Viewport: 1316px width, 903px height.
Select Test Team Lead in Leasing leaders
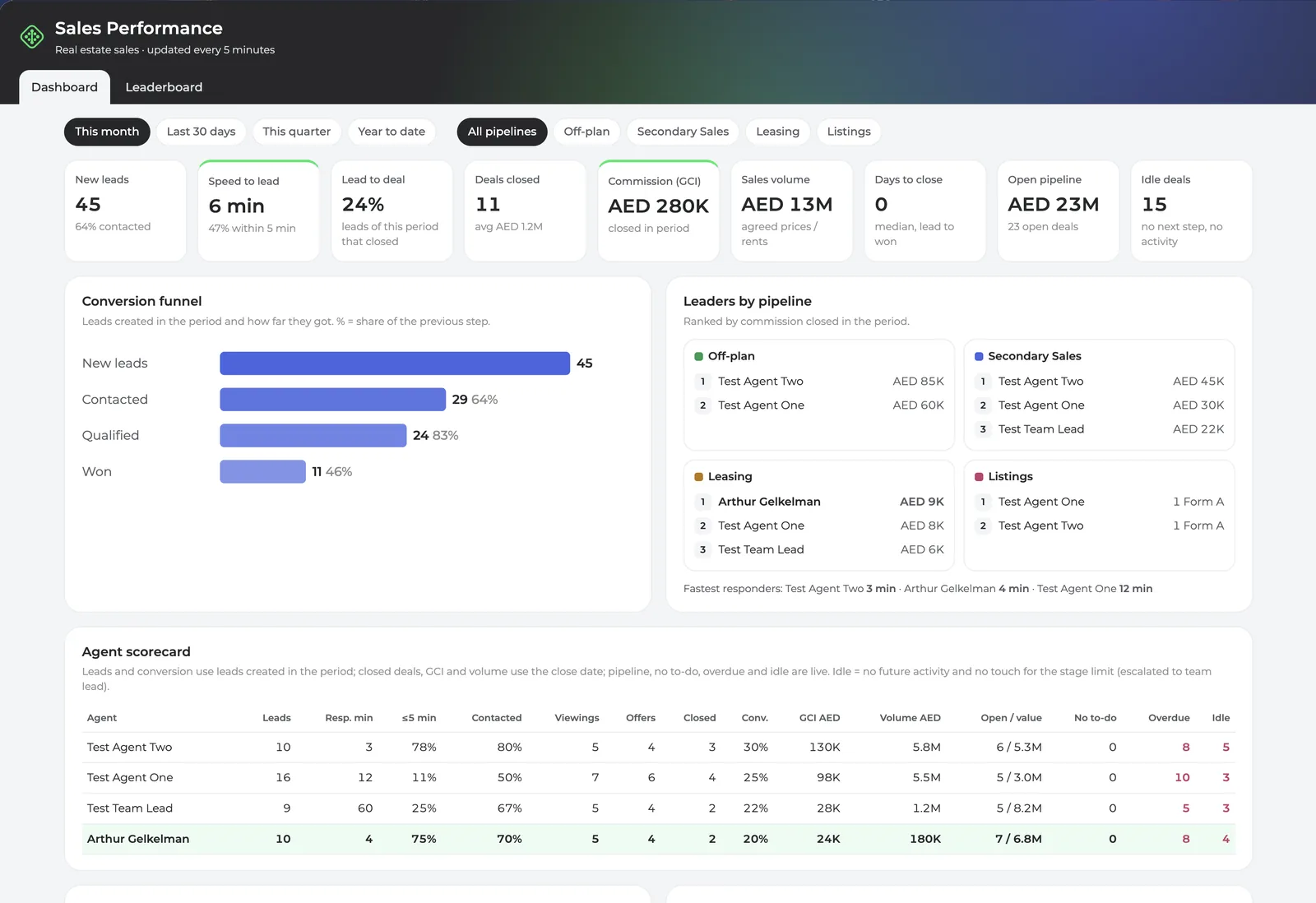761,549
